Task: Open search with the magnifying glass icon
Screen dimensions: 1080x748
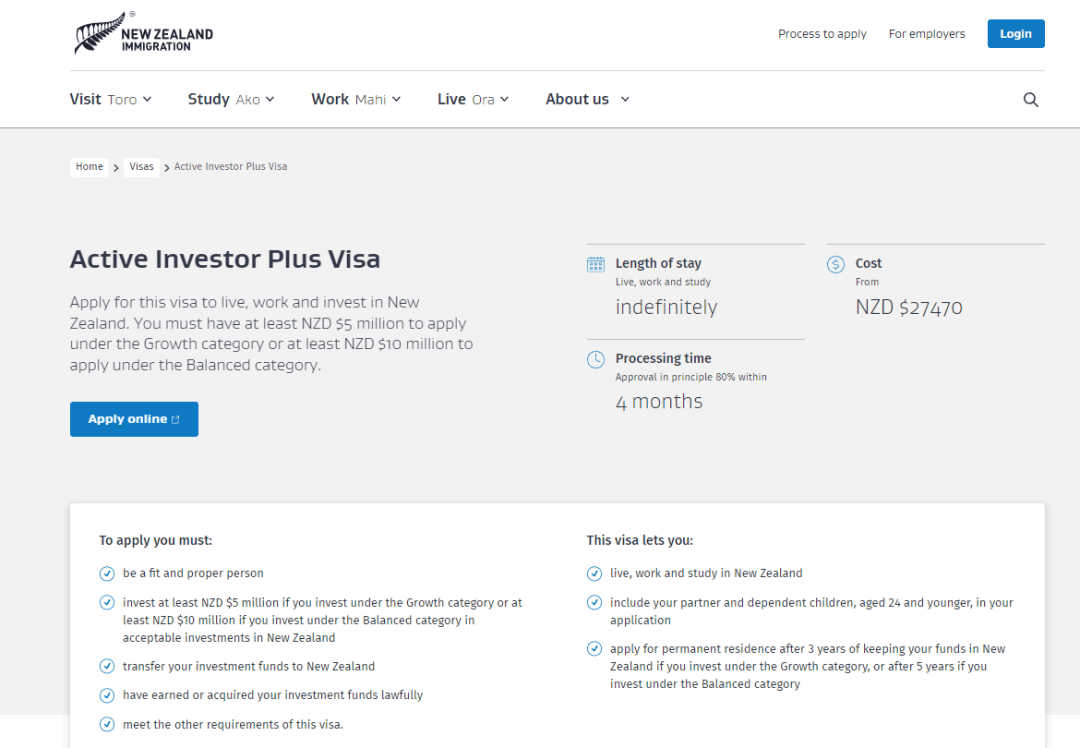Action: [1031, 100]
